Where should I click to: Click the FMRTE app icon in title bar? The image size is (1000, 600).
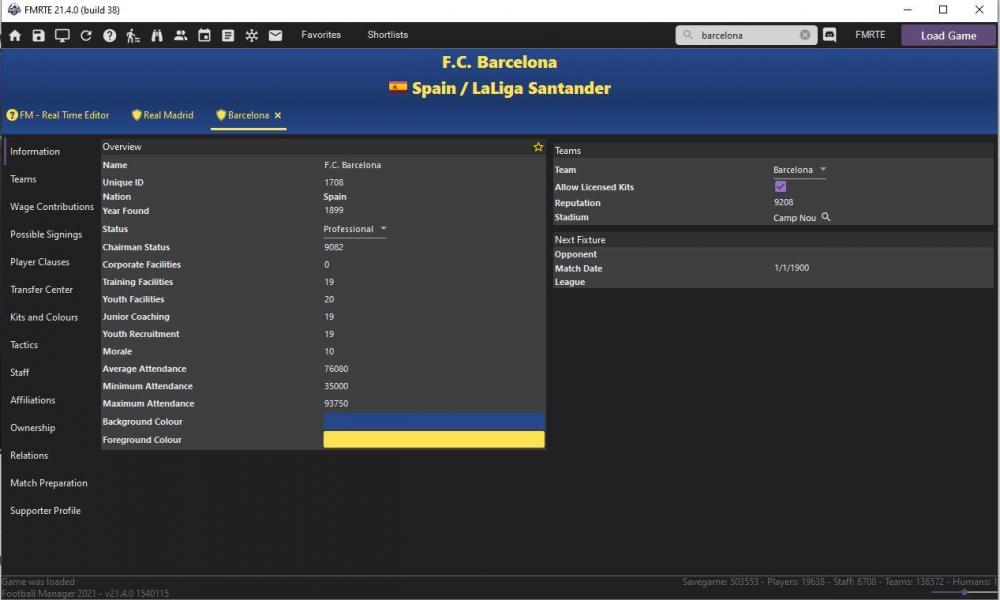point(14,10)
